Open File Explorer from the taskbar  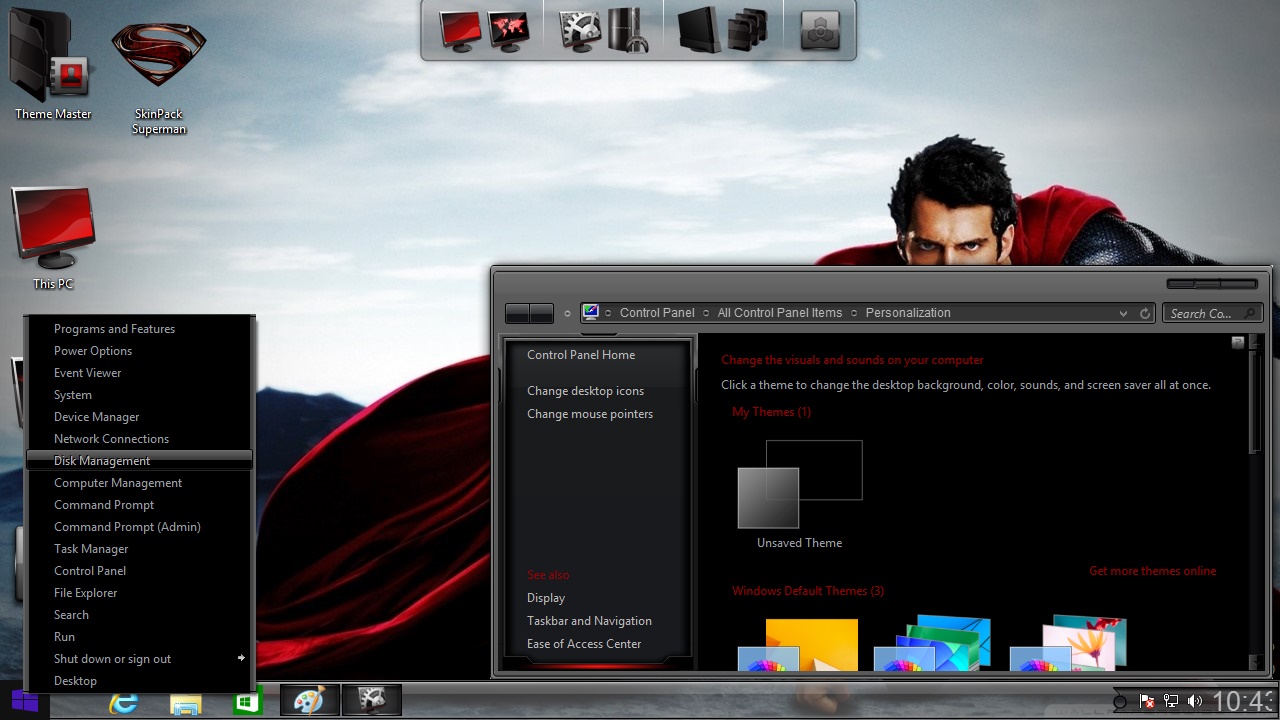[186, 702]
